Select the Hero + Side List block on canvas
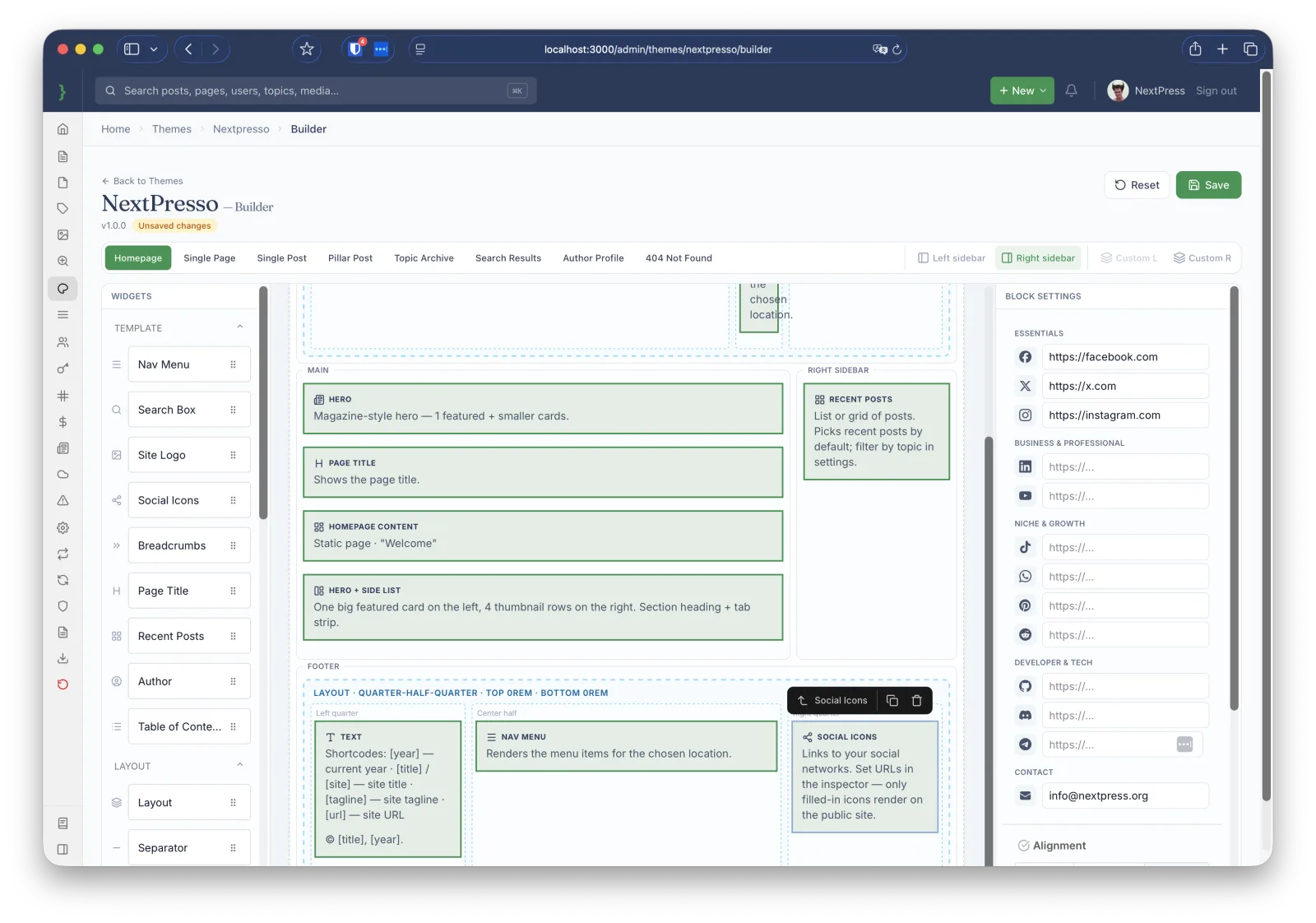This screenshot has height=923, width=1316. tap(543, 607)
